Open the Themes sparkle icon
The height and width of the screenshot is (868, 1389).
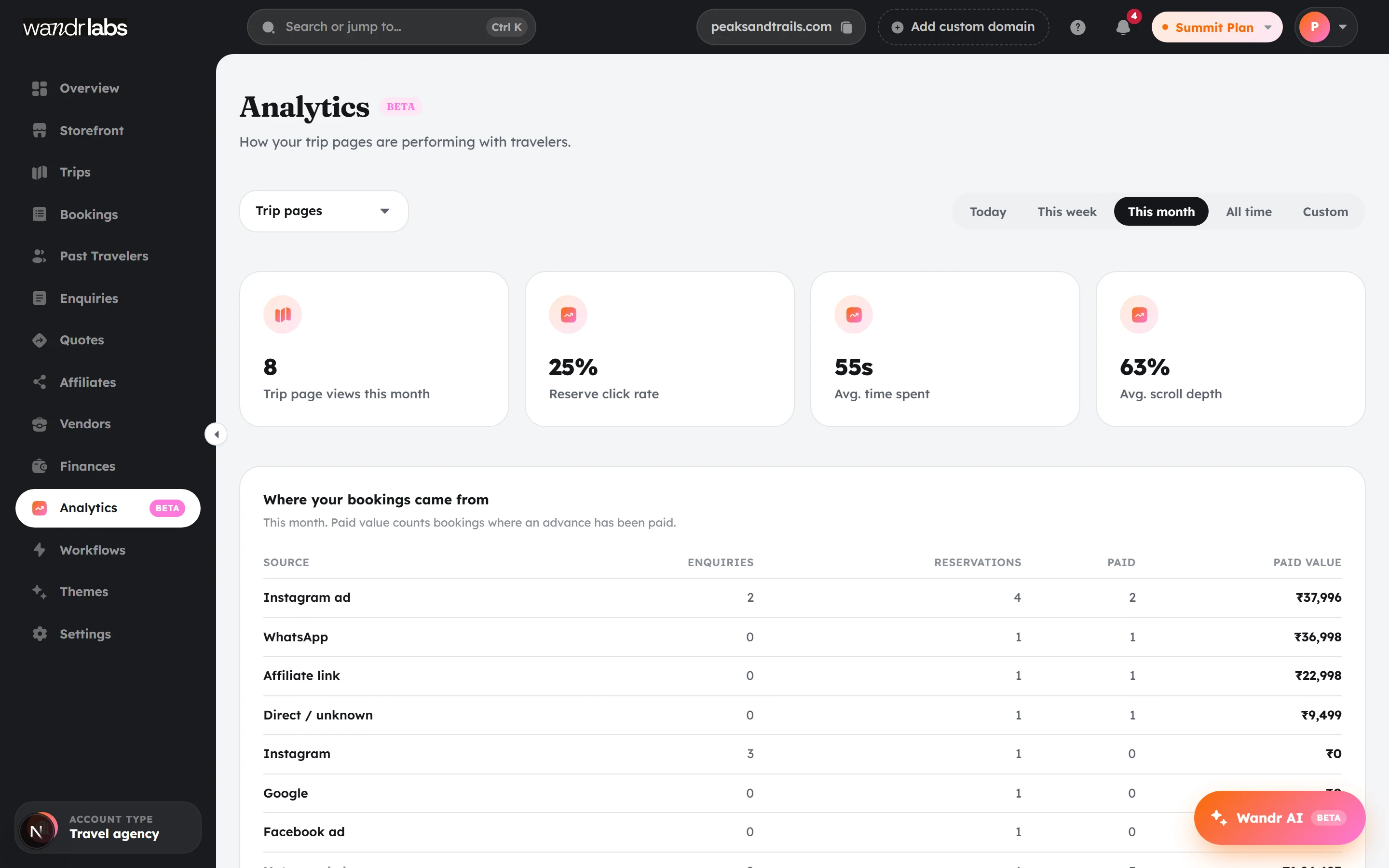click(x=39, y=592)
